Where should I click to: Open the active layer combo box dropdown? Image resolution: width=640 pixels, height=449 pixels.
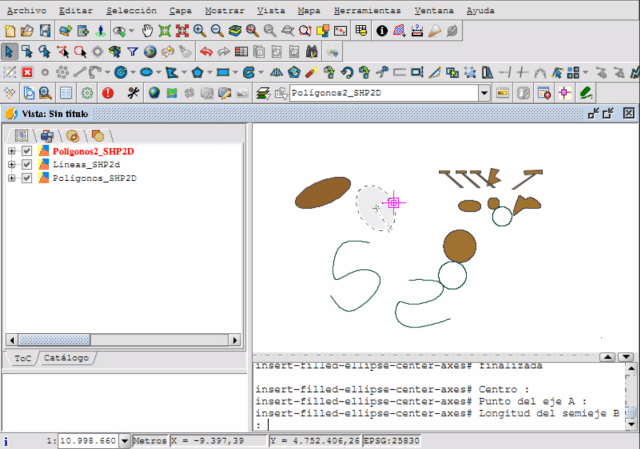485,92
